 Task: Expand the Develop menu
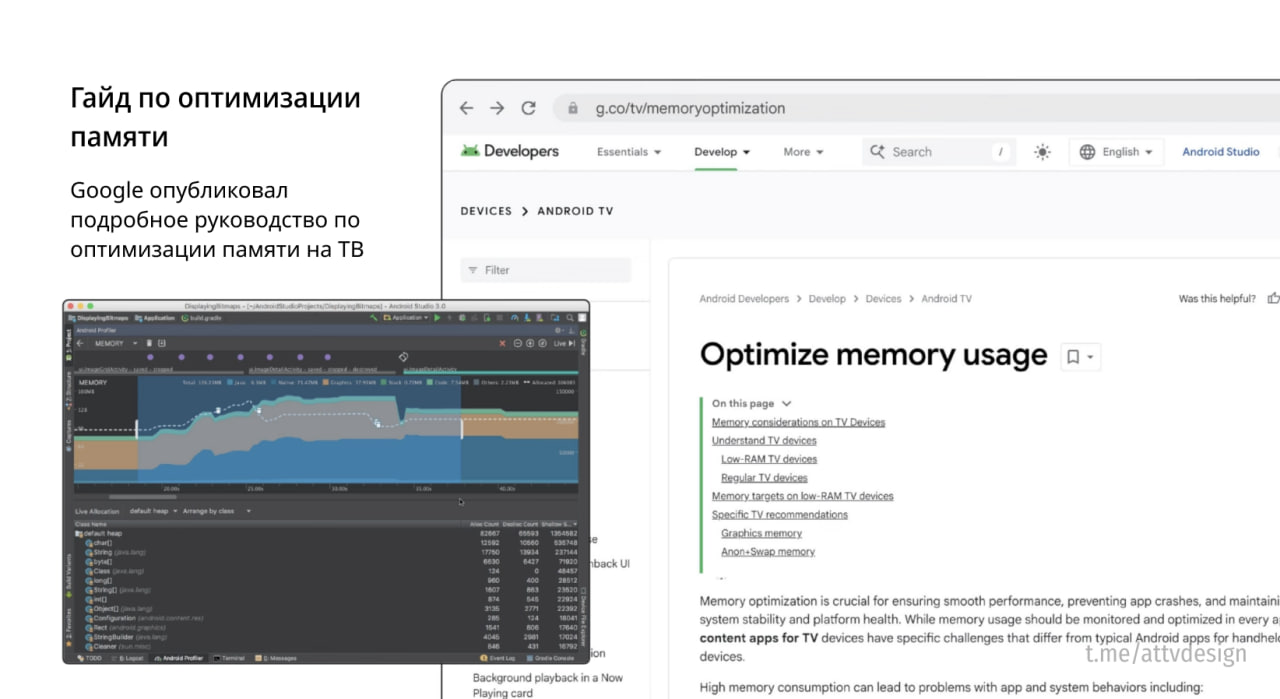[x=722, y=152]
